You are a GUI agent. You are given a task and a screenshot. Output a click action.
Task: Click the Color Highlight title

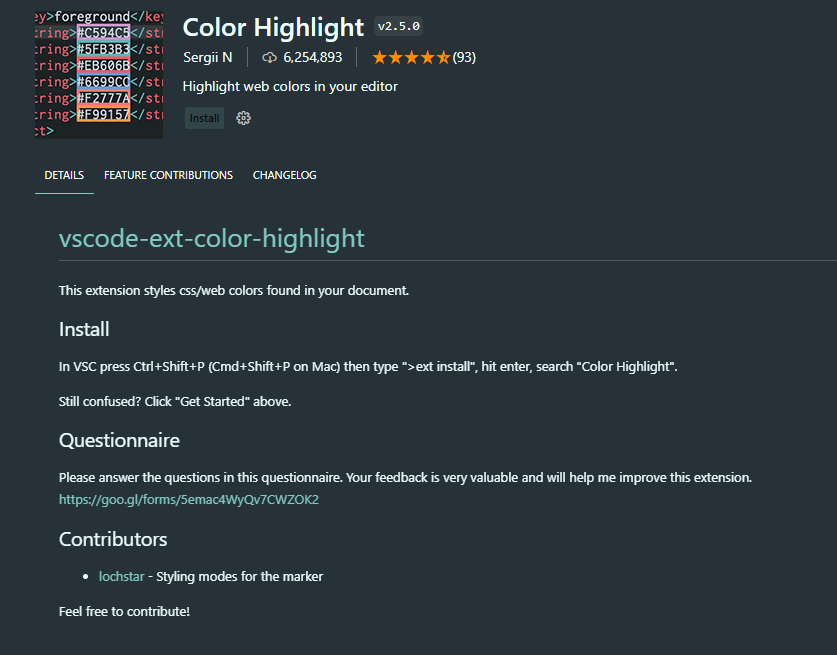tap(273, 27)
